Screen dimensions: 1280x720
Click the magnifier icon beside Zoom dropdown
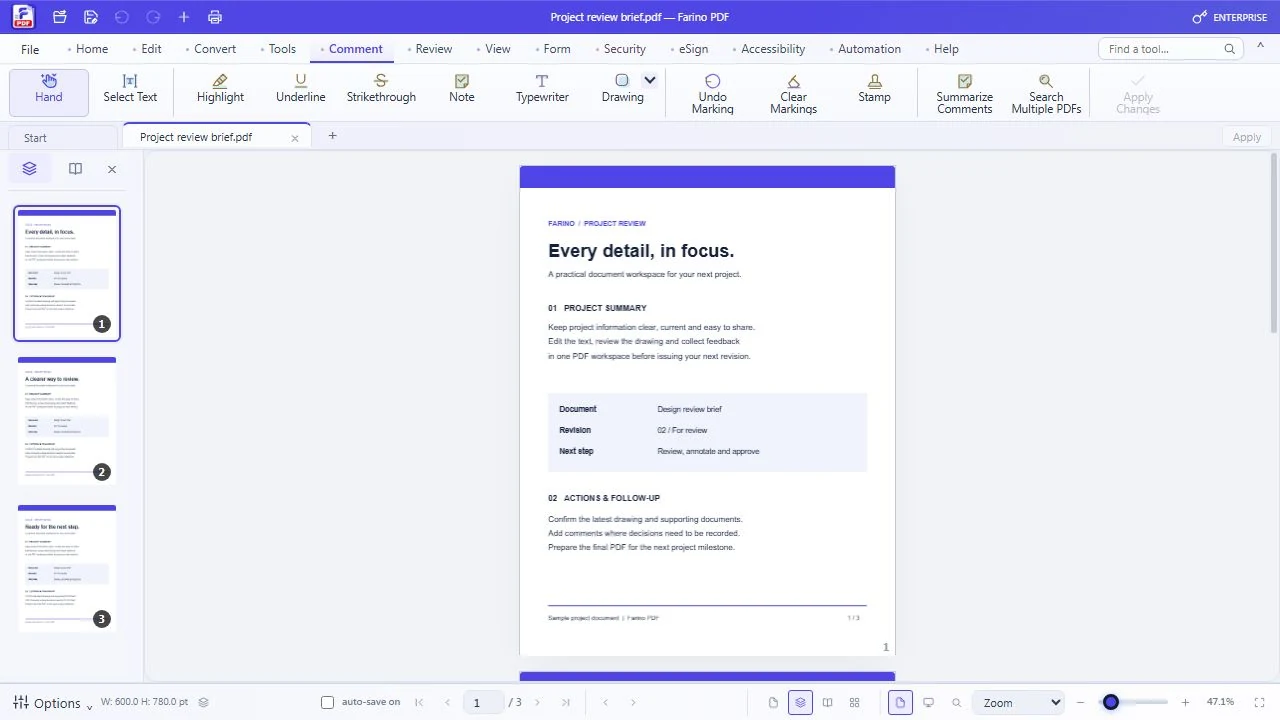click(956, 703)
